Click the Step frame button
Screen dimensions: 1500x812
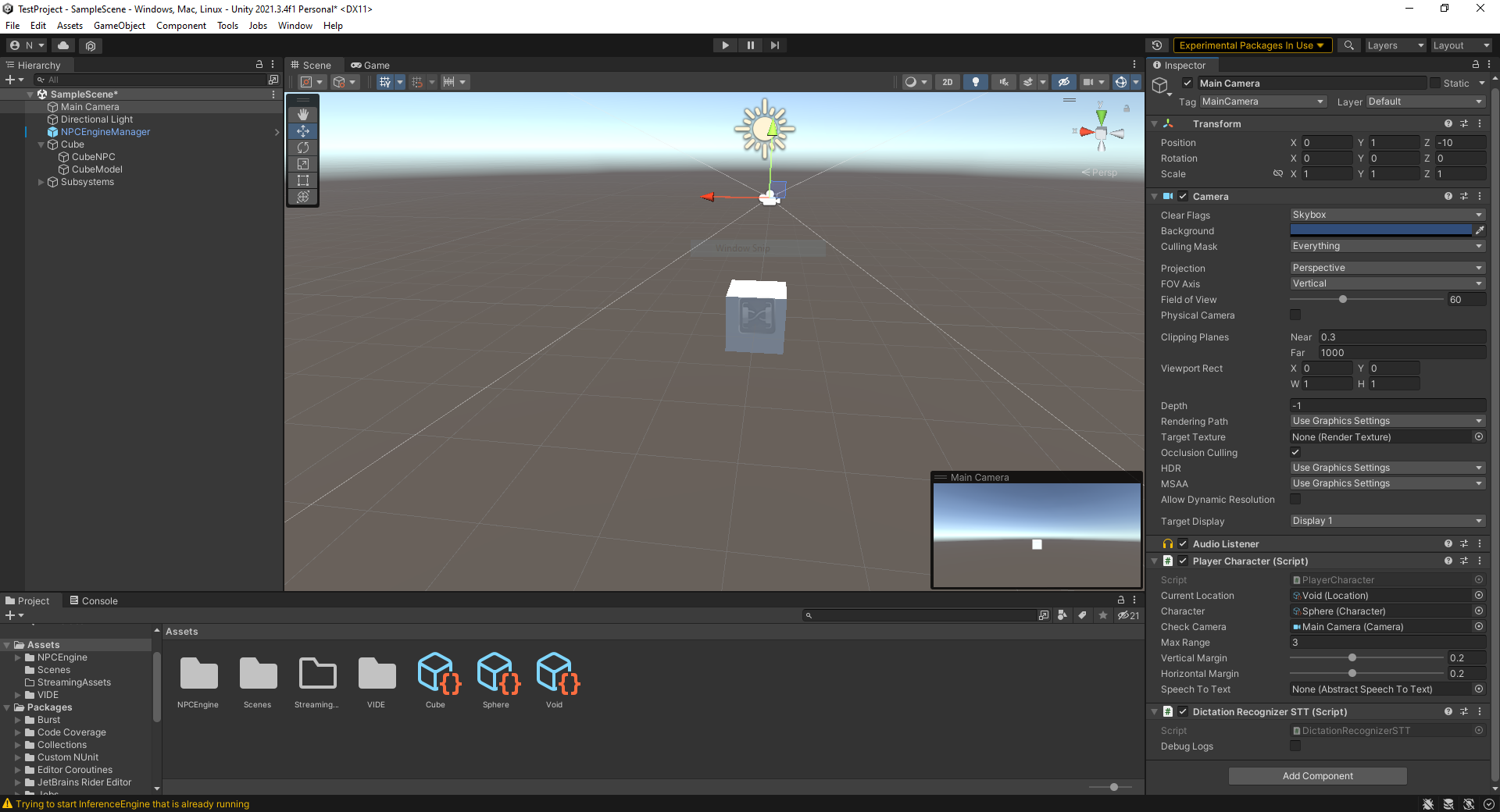774,45
